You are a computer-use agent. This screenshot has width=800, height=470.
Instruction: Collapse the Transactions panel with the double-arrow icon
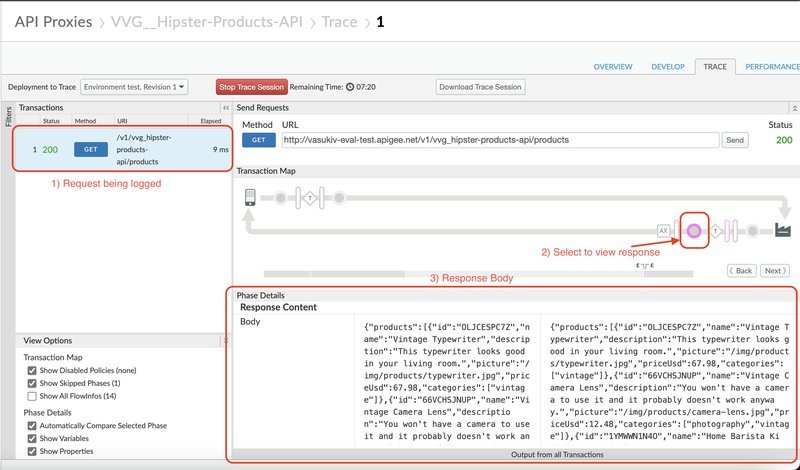coord(226,108)
